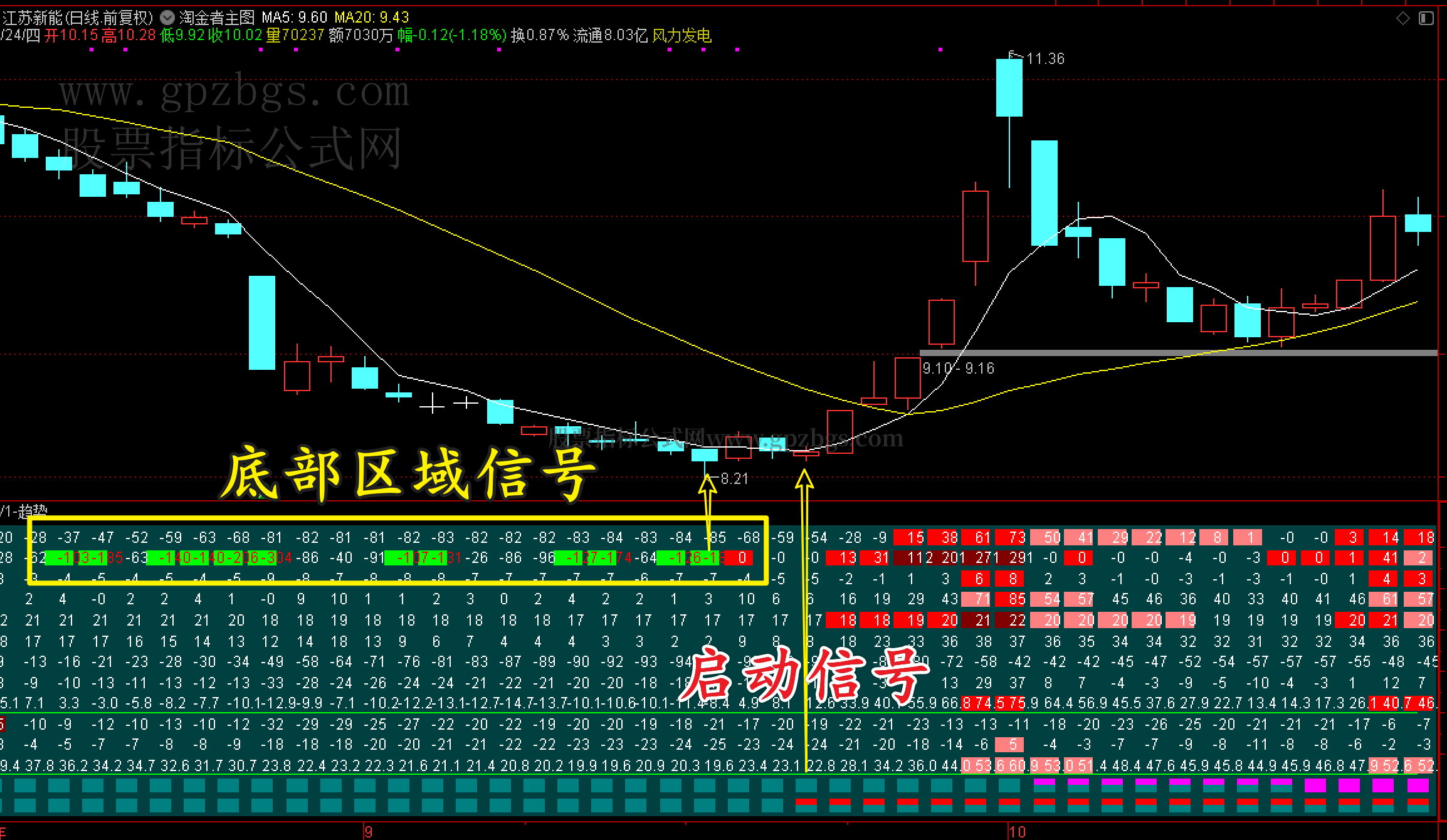Click the 8.21 low price label
The height and width of the screenshot is (840, 1447).
click(735, 479)
